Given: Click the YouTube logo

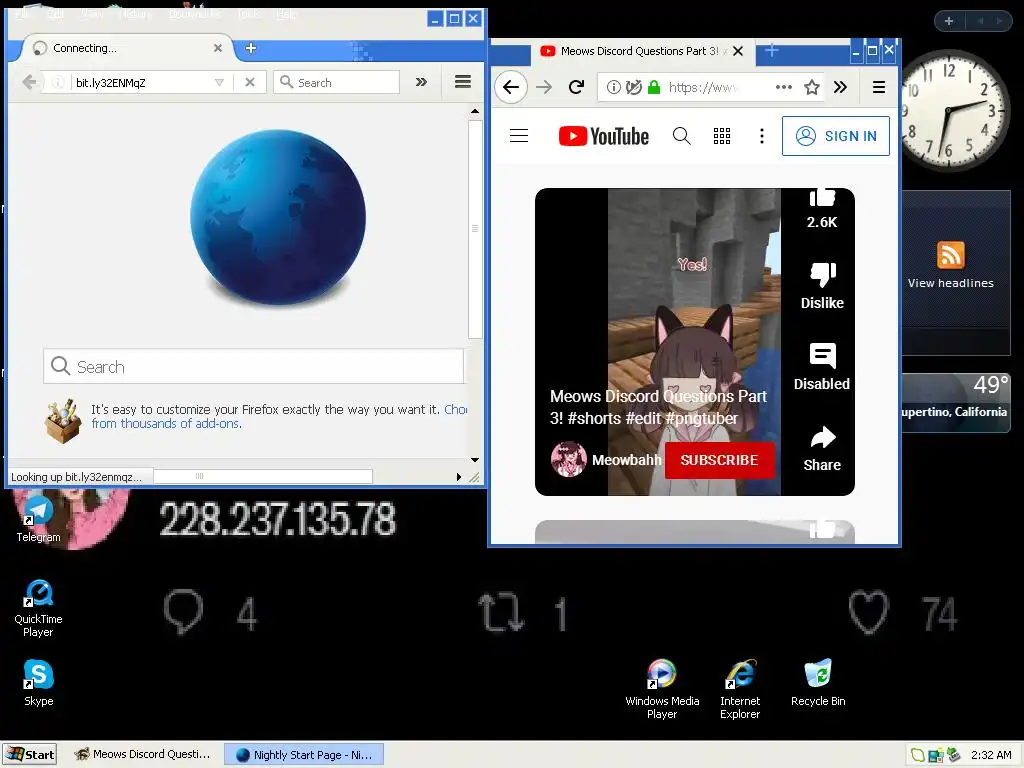Looking at the screenshot, I should coord(604,136).
